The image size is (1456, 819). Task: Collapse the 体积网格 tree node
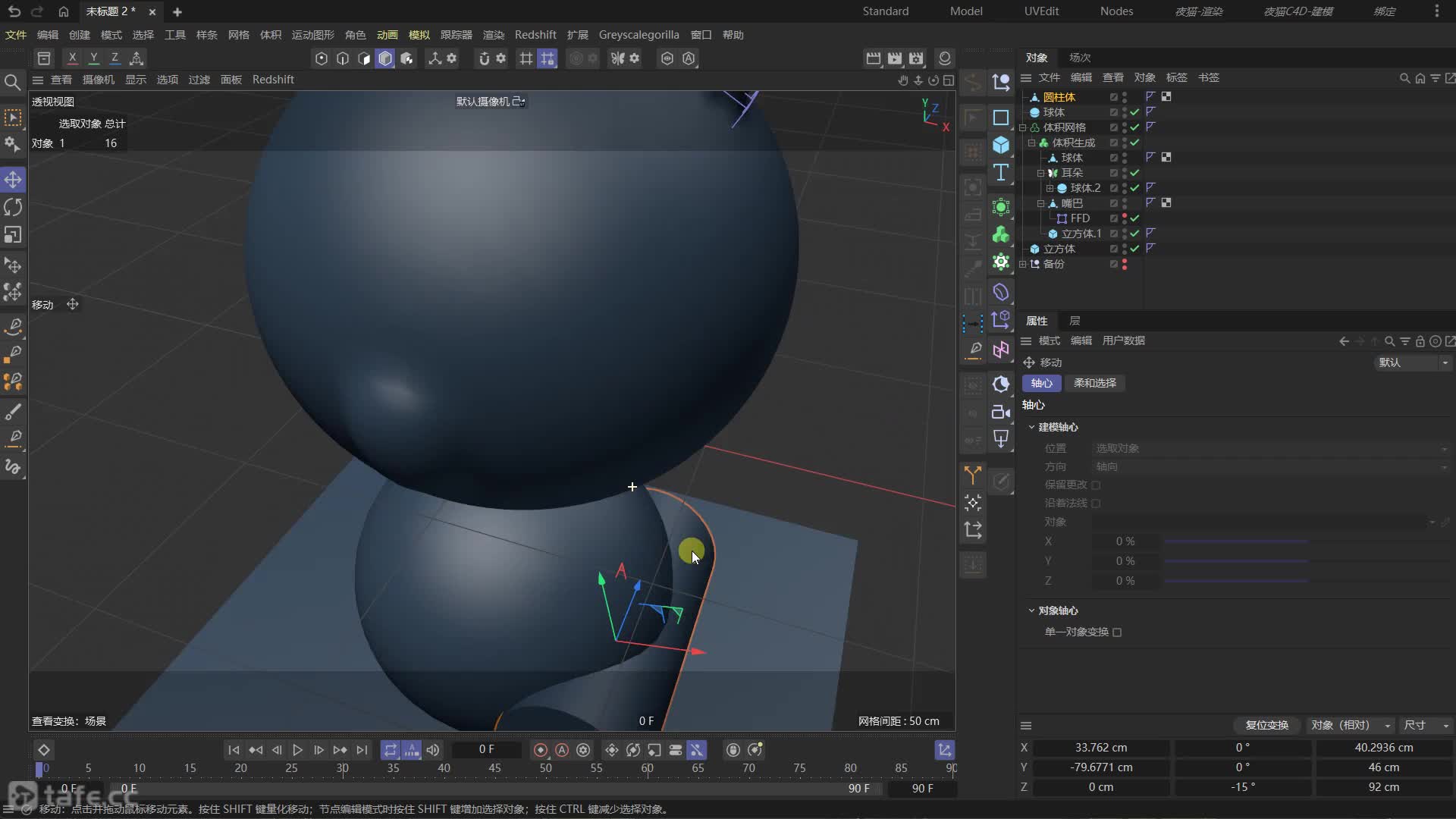click(x=1023, y=127)
